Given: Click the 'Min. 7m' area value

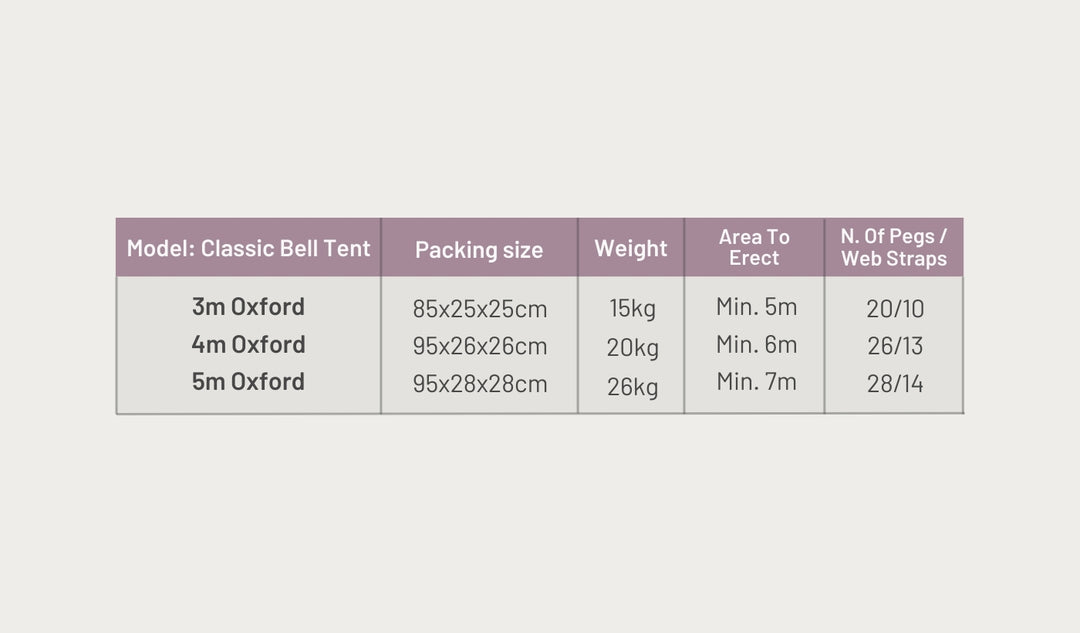Looking at the screenshot, I should click(756, 381).
